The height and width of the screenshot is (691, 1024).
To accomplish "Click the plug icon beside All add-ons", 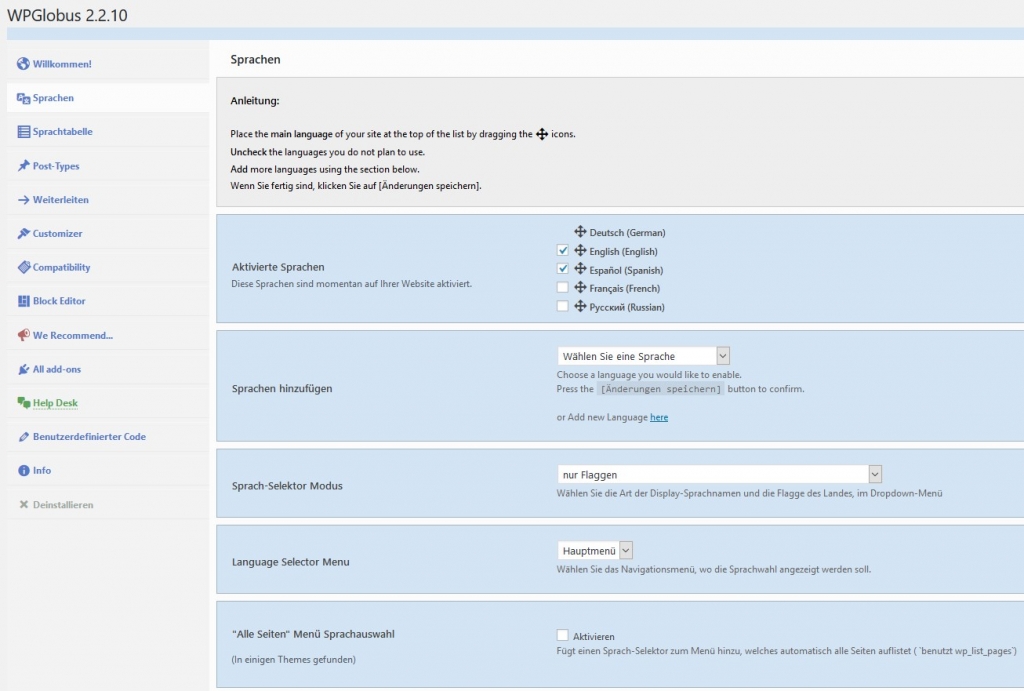I will click(x=24, y=369).
